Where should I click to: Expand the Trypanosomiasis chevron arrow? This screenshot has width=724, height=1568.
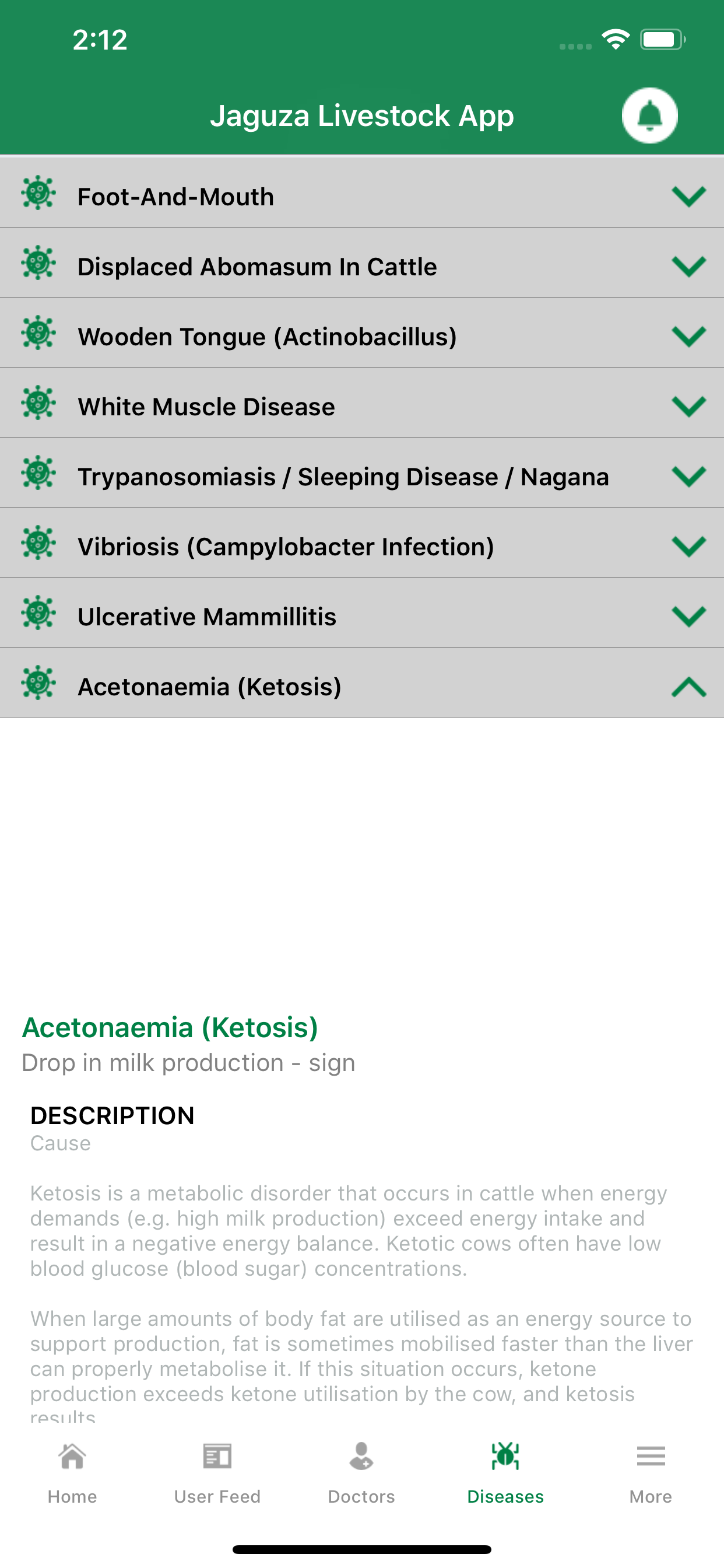(x=688, y=477)
